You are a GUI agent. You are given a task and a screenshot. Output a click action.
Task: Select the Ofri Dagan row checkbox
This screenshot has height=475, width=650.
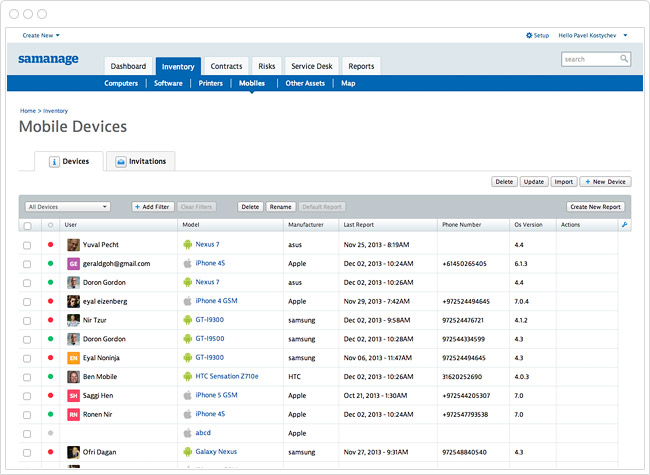click(x=27, y=453)
